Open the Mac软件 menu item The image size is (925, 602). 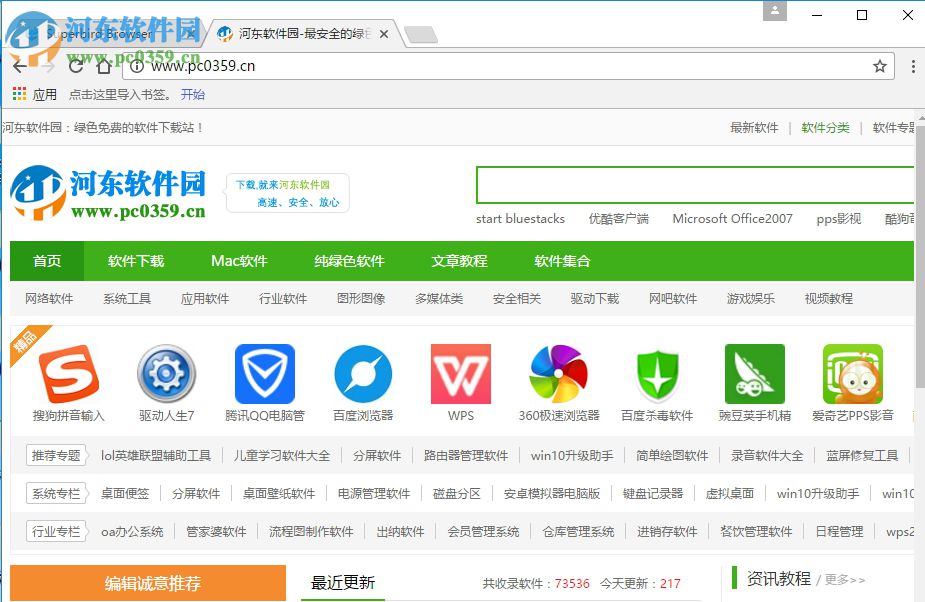(x=239, y=261)
